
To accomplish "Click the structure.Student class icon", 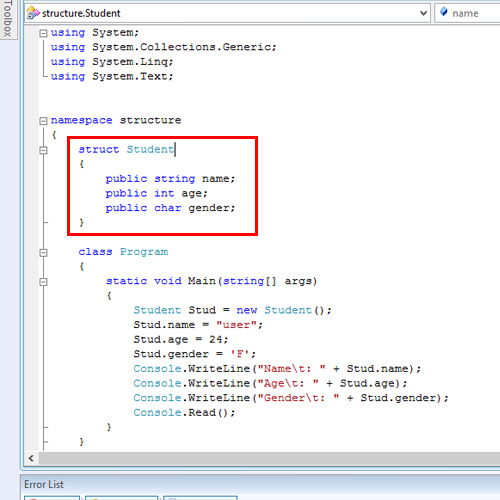I will tap(33, 13).
